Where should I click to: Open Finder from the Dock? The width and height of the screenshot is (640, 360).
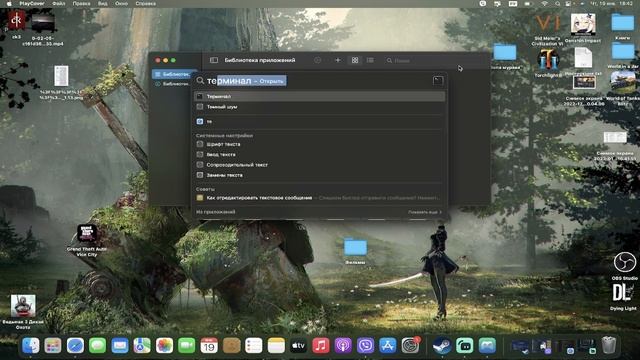[x=31, y=346]
